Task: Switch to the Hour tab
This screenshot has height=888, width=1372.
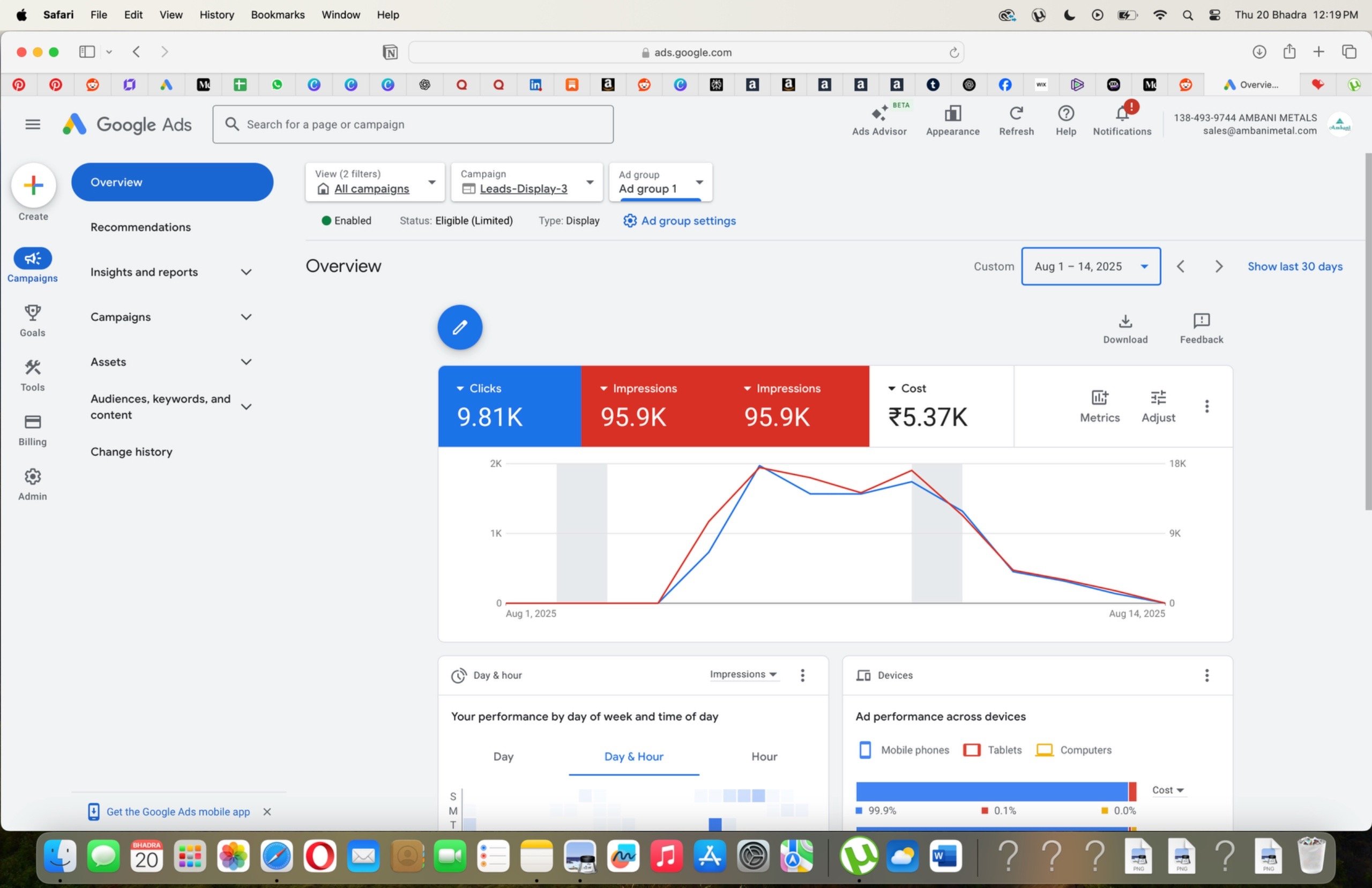Action: point(764,757)
